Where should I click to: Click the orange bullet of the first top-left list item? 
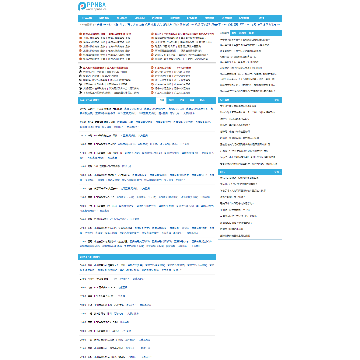(80, 34)
